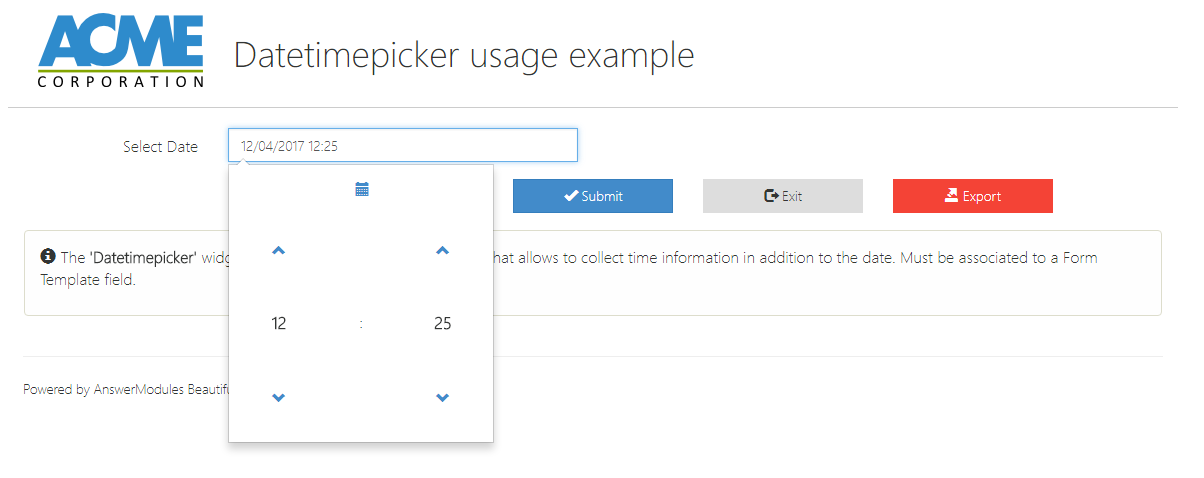
Task: Click the info circle icon in the alert
Action: click(x=47, y=257)
